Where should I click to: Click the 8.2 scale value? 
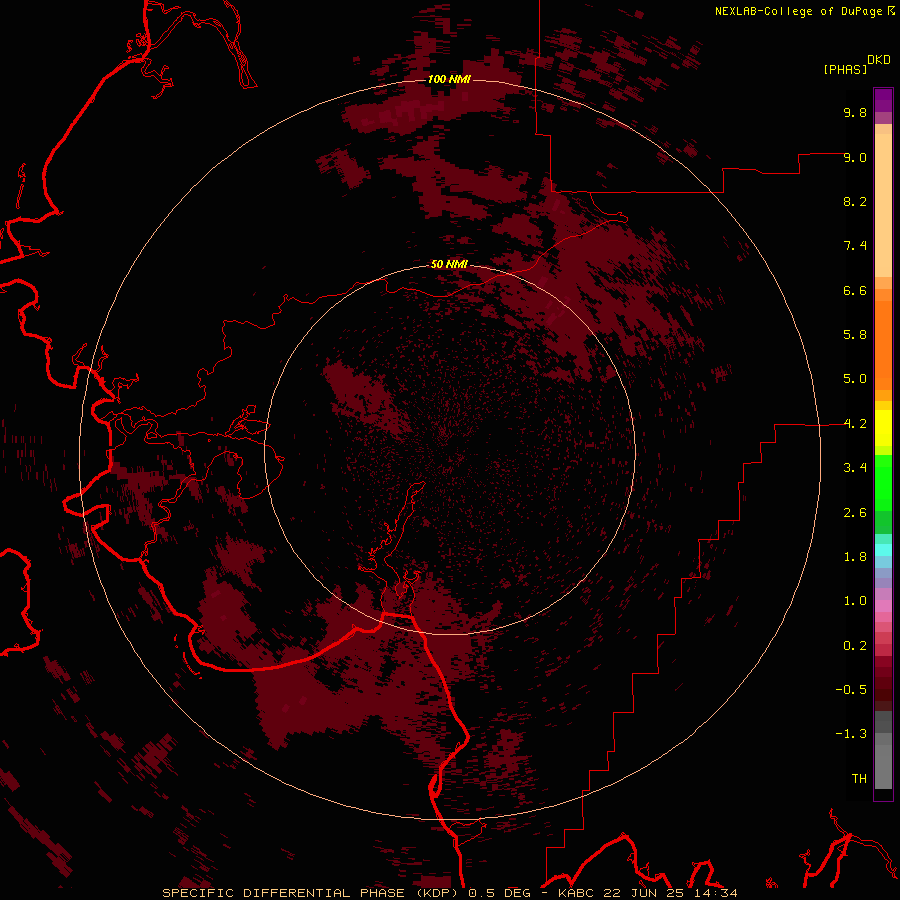[855, 201]
